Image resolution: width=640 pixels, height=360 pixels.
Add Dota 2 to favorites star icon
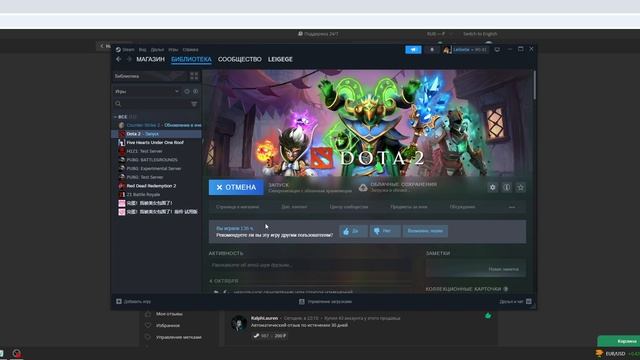520,187
